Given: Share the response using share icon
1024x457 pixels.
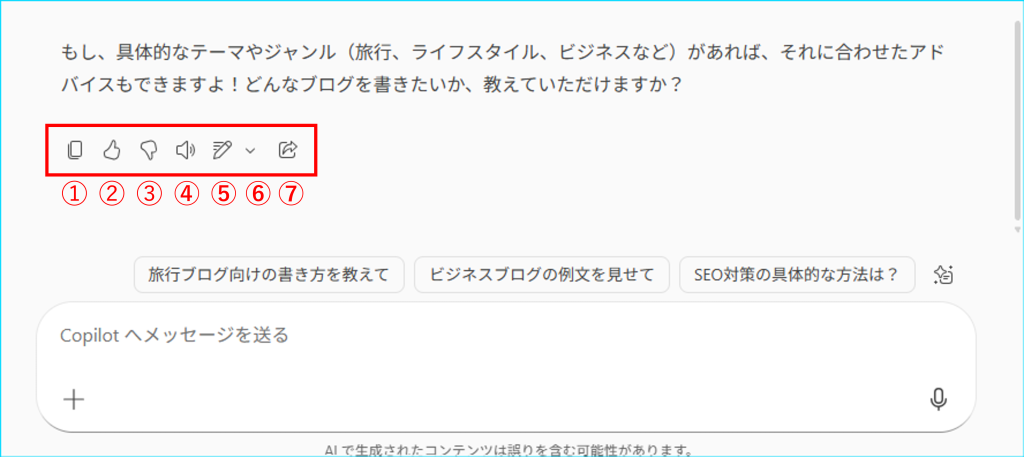Looking at the screenshot, I should [287, 151].
